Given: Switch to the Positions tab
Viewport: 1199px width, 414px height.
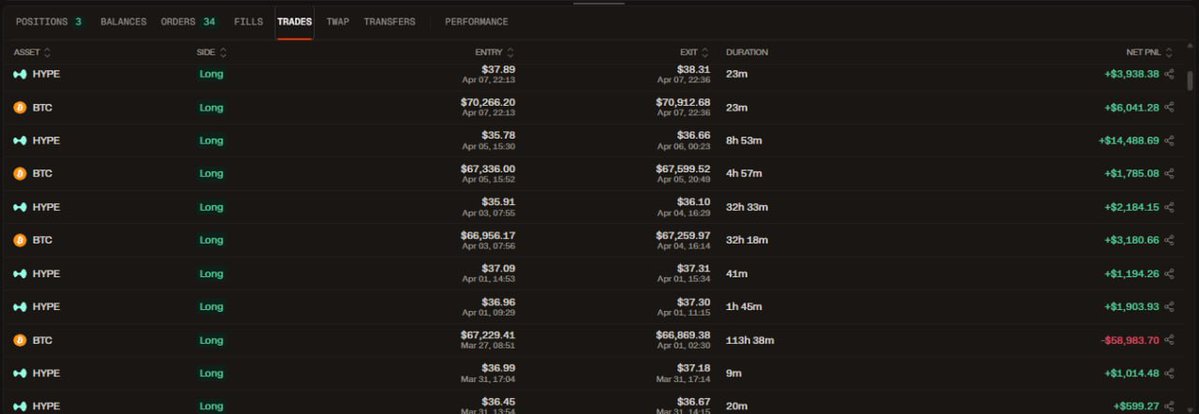Looking at the screenshot, I should pos(48,22).
